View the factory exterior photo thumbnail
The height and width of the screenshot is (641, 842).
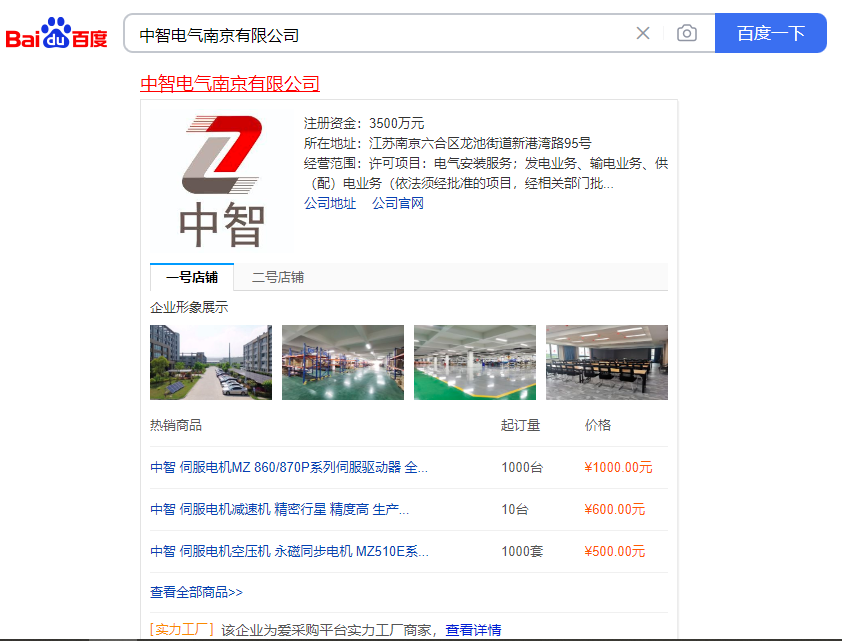(211, 362)
